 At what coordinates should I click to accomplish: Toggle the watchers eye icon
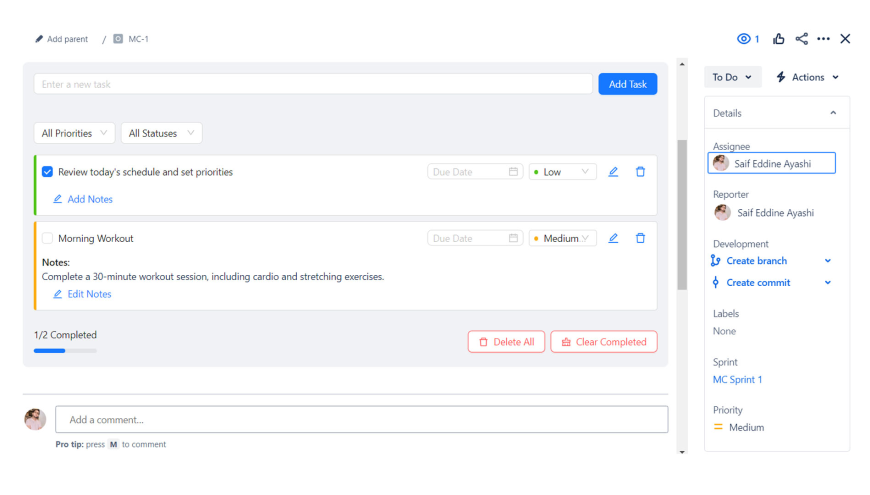click(x=744, y=39)
